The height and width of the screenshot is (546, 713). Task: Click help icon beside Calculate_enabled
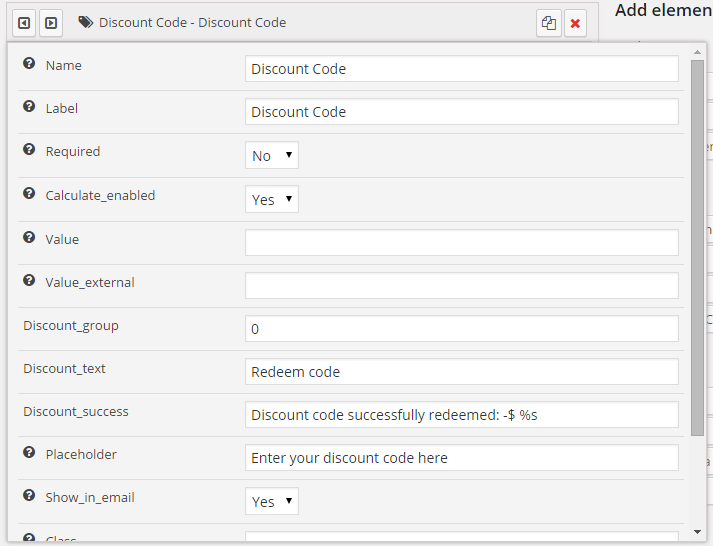[x=29, y=195]
